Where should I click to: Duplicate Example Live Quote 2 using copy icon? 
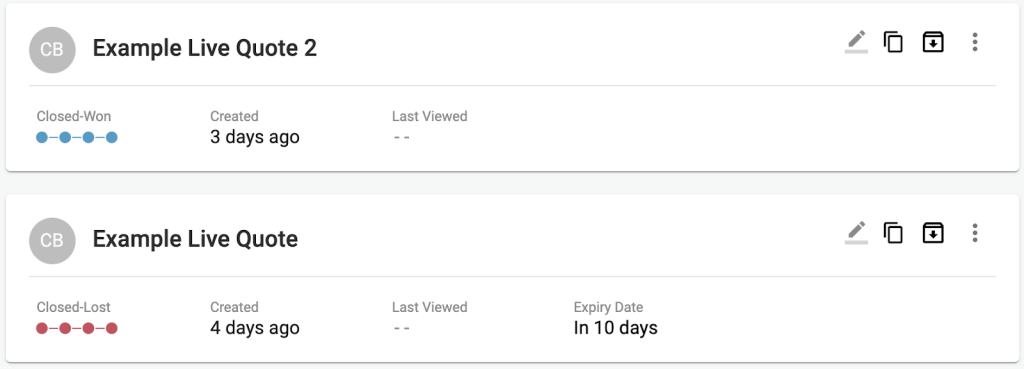tap(893, 42)
